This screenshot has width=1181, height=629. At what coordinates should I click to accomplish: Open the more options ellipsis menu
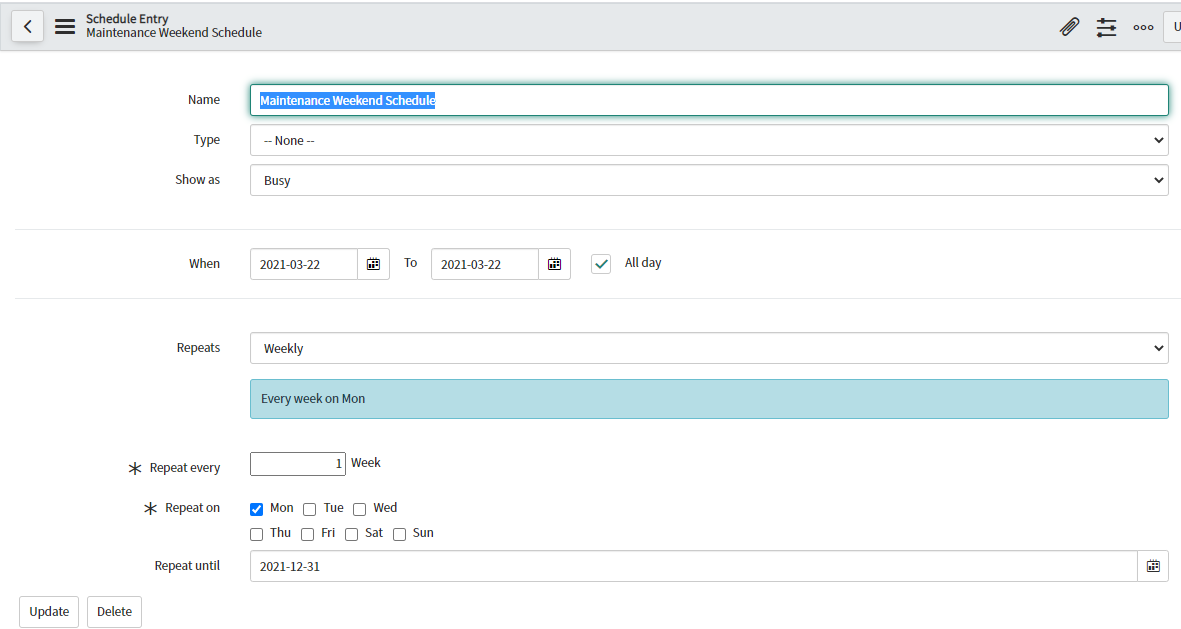point(1143,27)
